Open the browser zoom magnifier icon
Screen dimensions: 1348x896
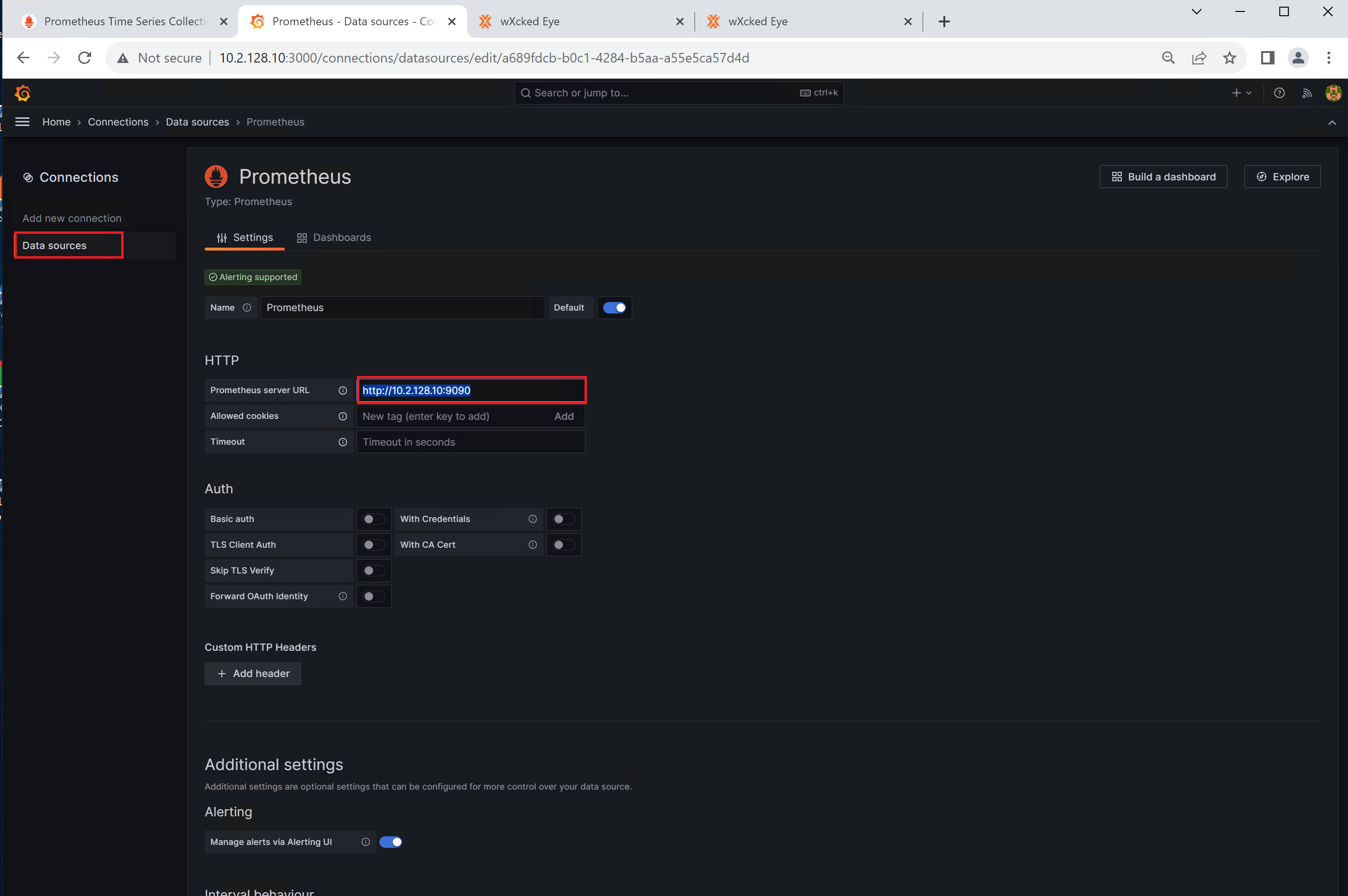1169,58
